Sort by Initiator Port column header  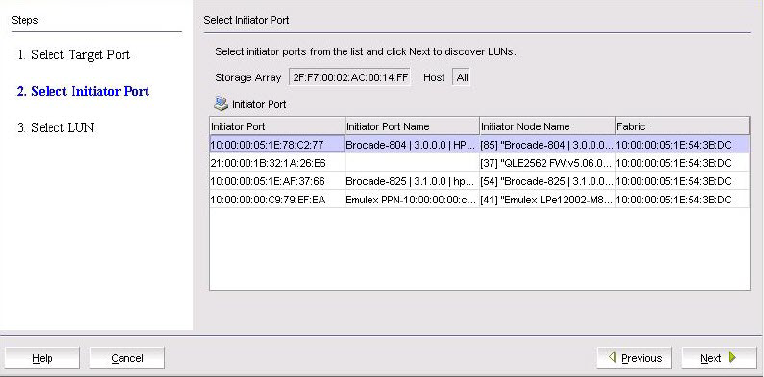tap(277, 127)
